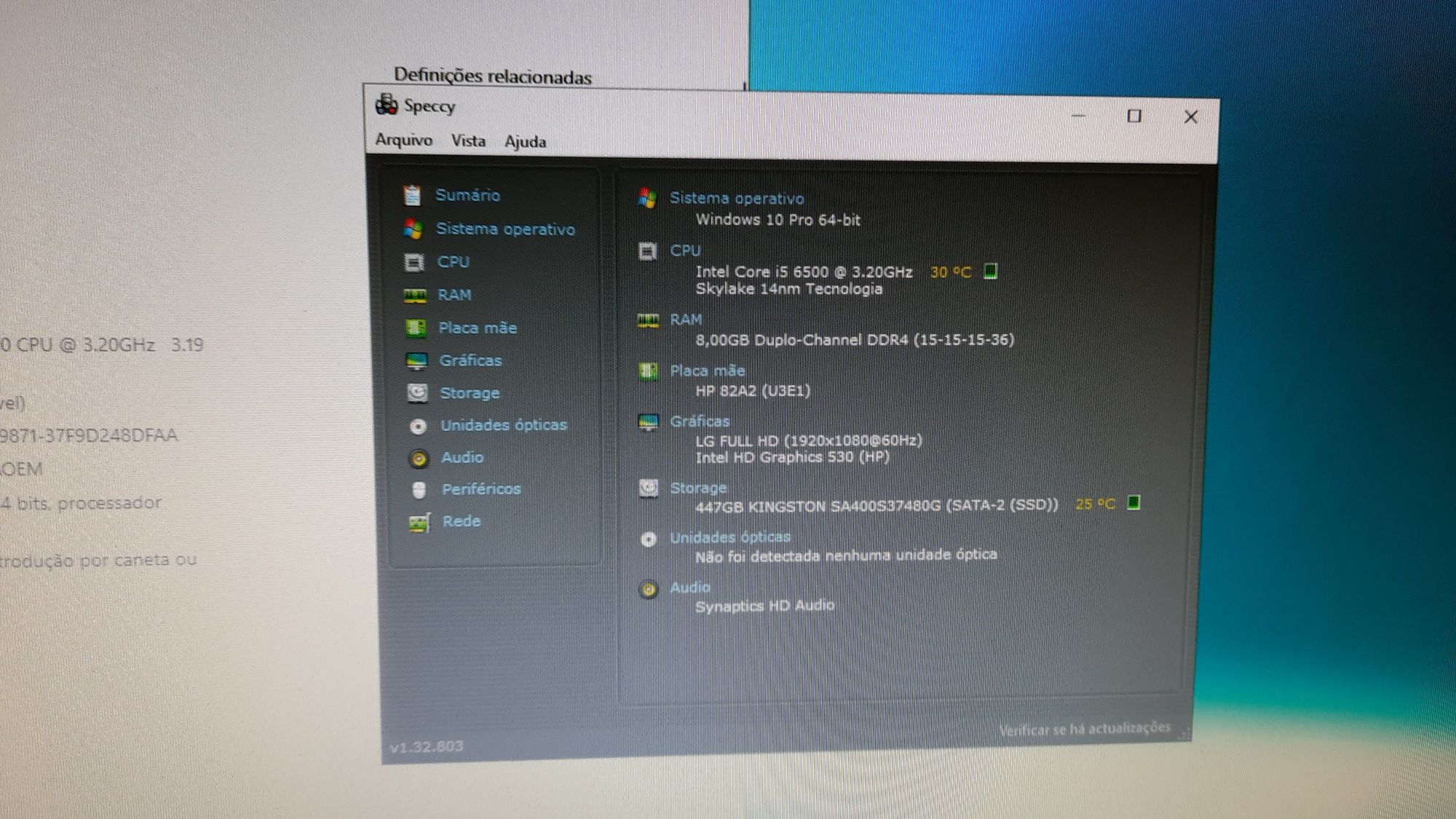Click the Sumário icon in sidebar
The width and height of the screenshot is (1456, 819).
click(x=414, y=195)
